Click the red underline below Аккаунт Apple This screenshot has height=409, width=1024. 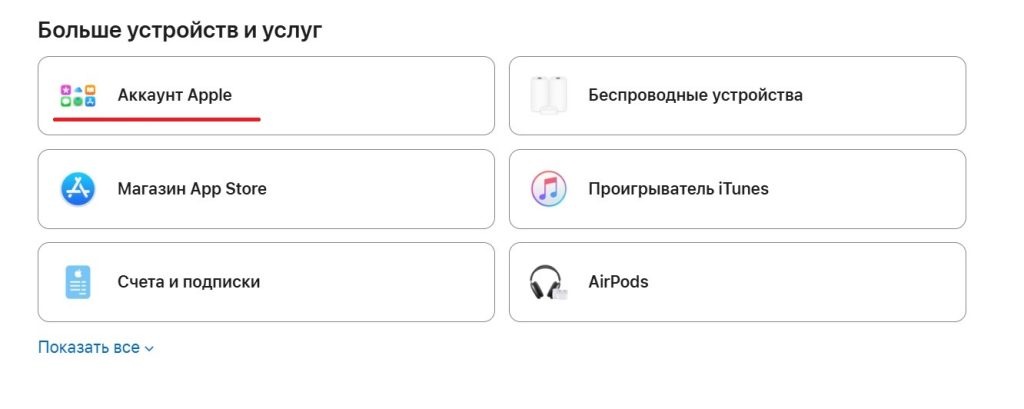(156, 119)
